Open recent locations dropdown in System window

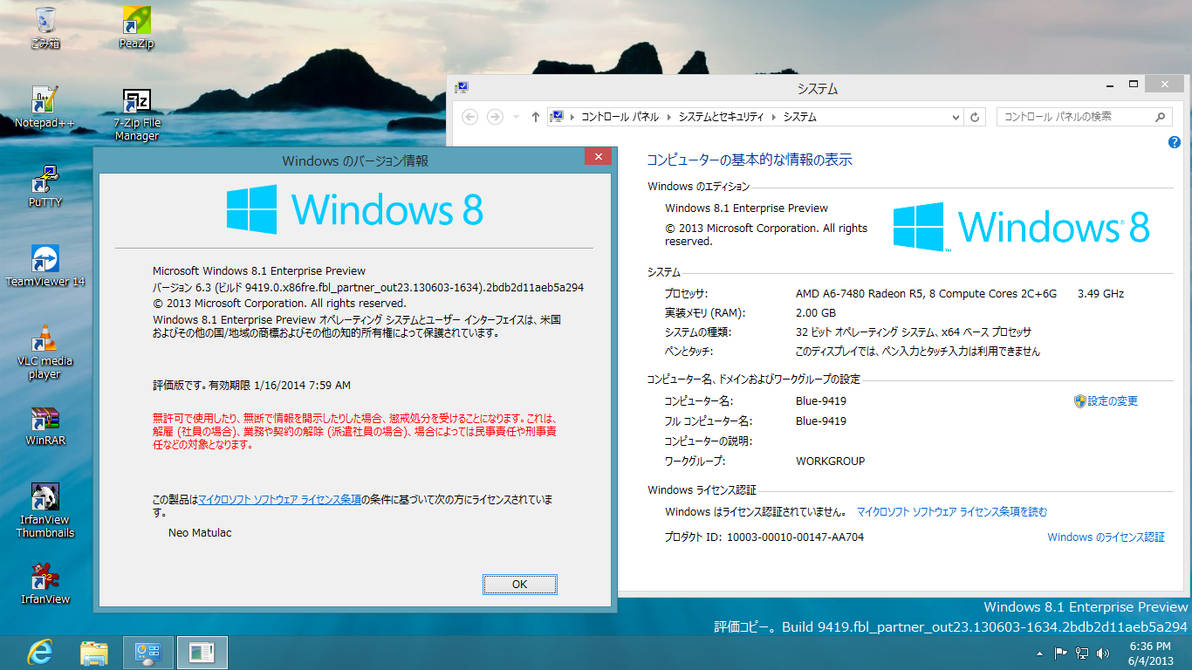[515, 116]
